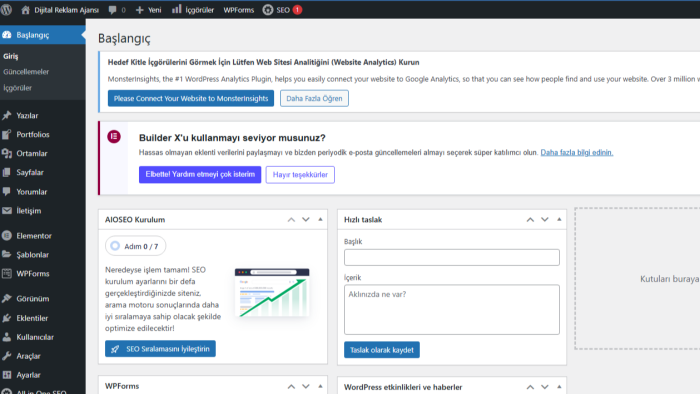Click the Elementor icon in sidebar

[x=7, y=236]
